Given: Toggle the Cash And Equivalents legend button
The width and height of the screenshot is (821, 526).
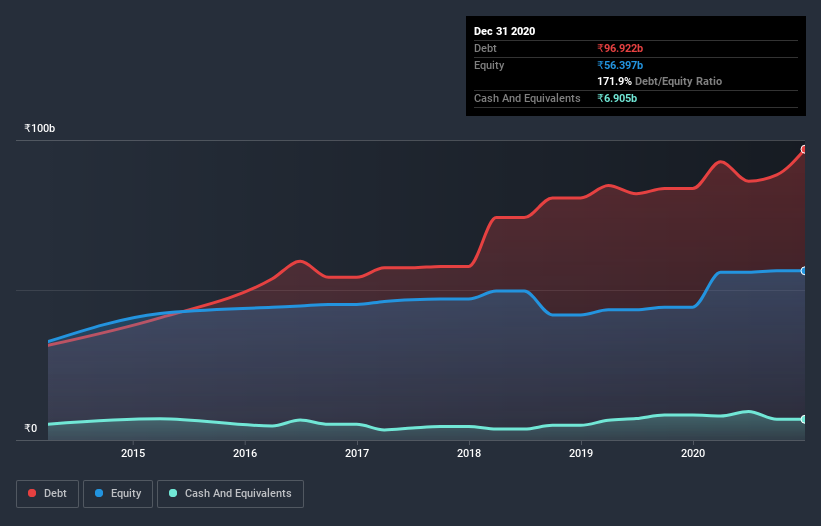Looking at the screenshot, I should [230, 494].
